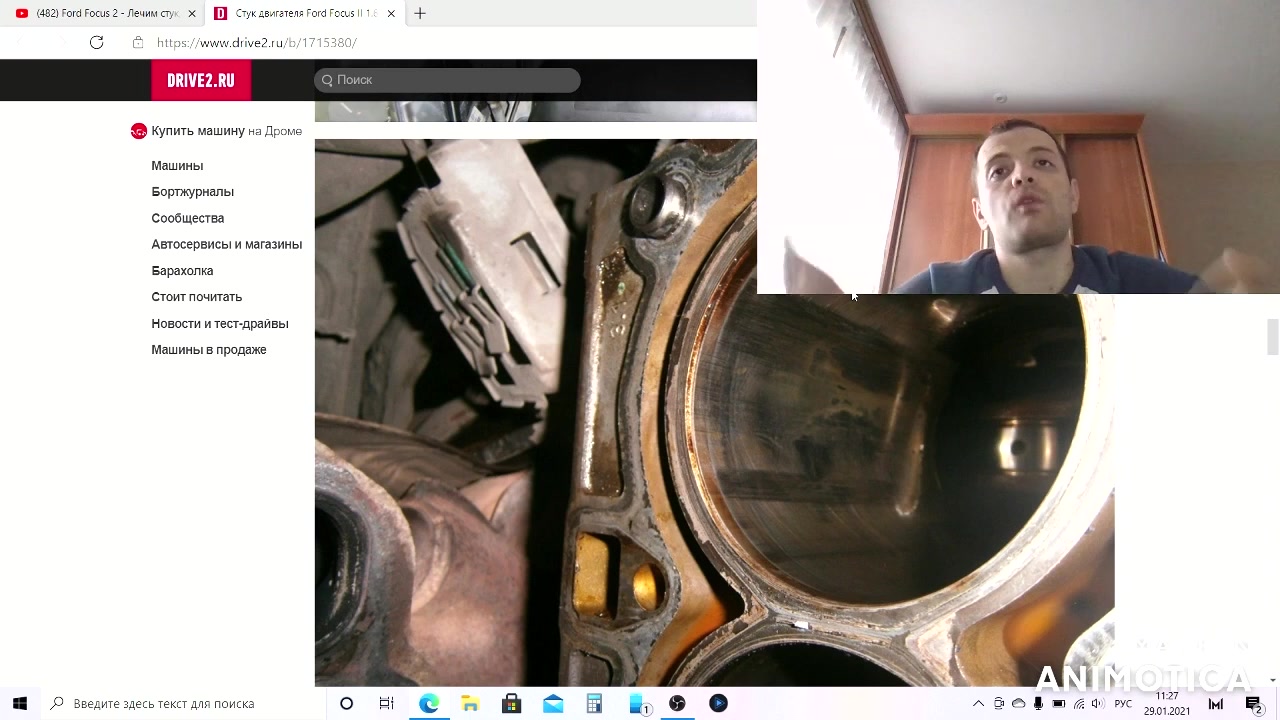Viewport: 1280px width, 720px height.
Task: Open Cortana circle icon on taskbar
Action: pyautogui.click(x=346, y=703)
